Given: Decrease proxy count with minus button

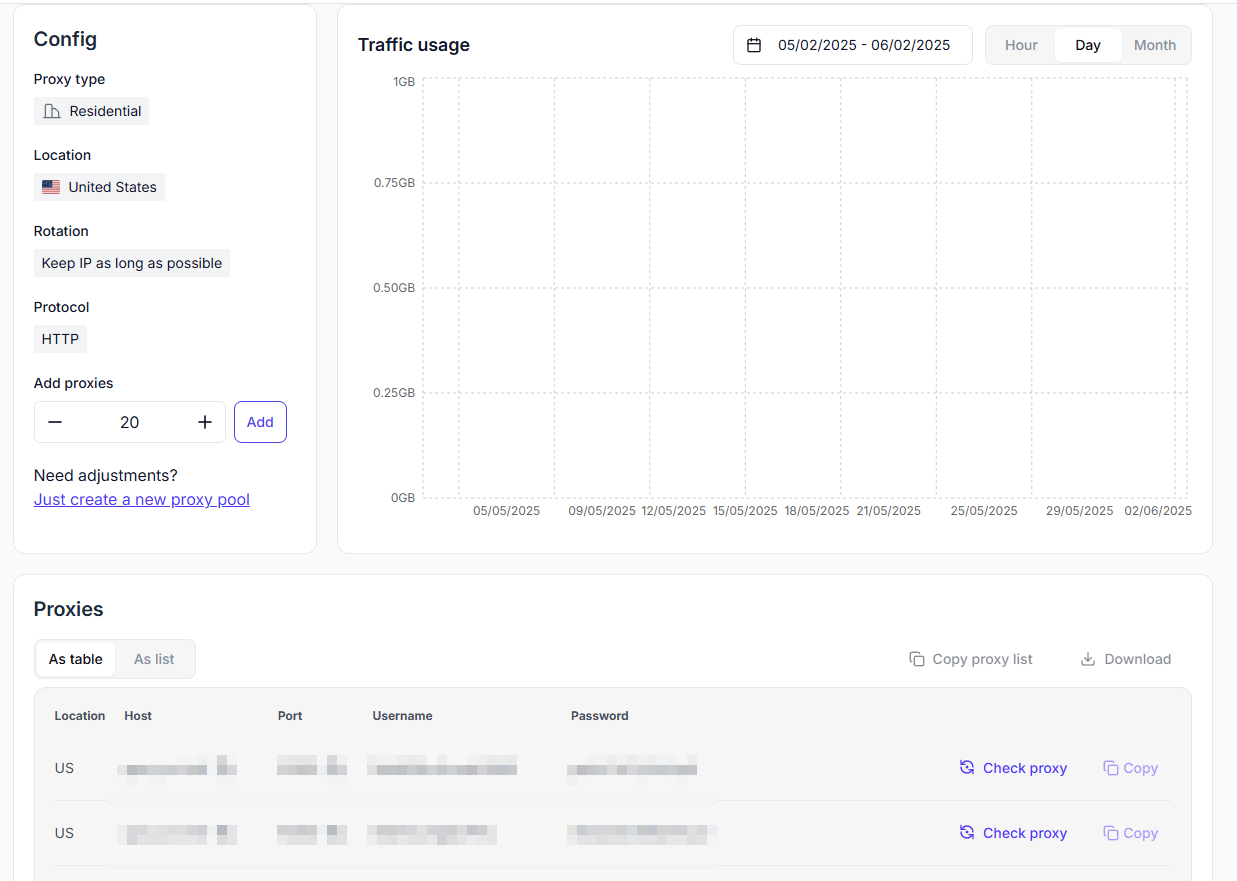Looking at the screenshot, I should click(x=55, y=422).
